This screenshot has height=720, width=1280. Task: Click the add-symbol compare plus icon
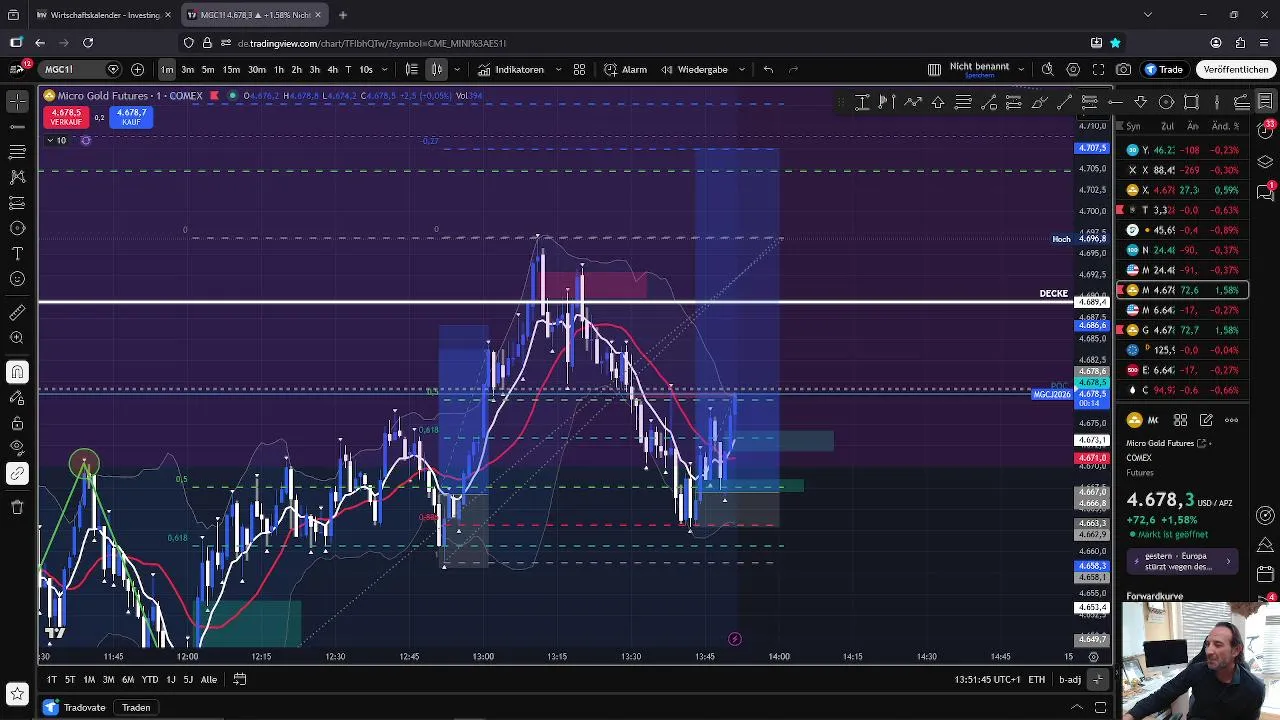137,69
